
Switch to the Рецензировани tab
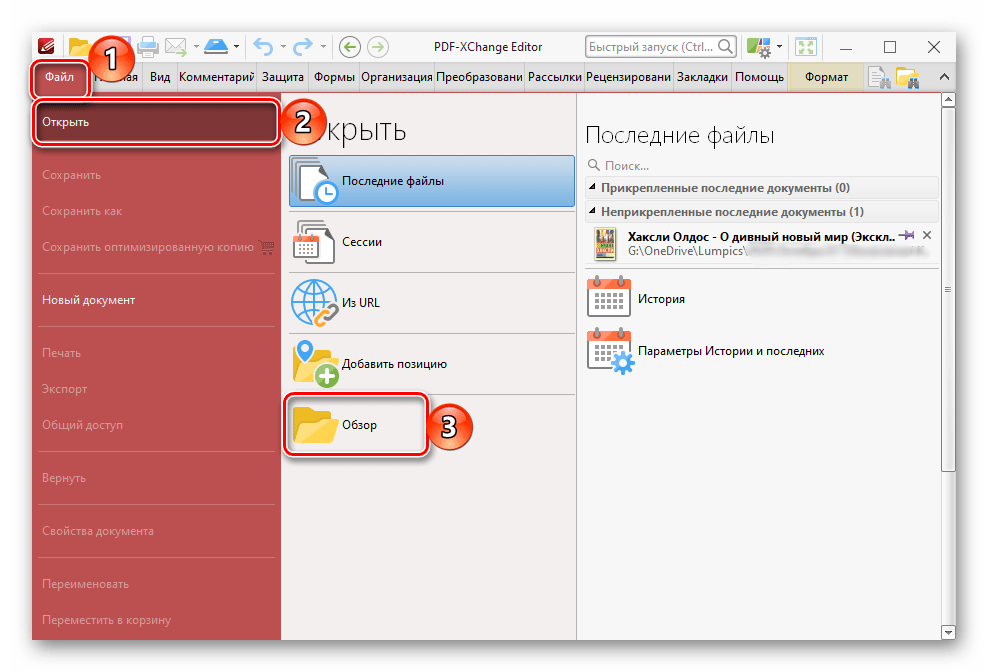628,77
